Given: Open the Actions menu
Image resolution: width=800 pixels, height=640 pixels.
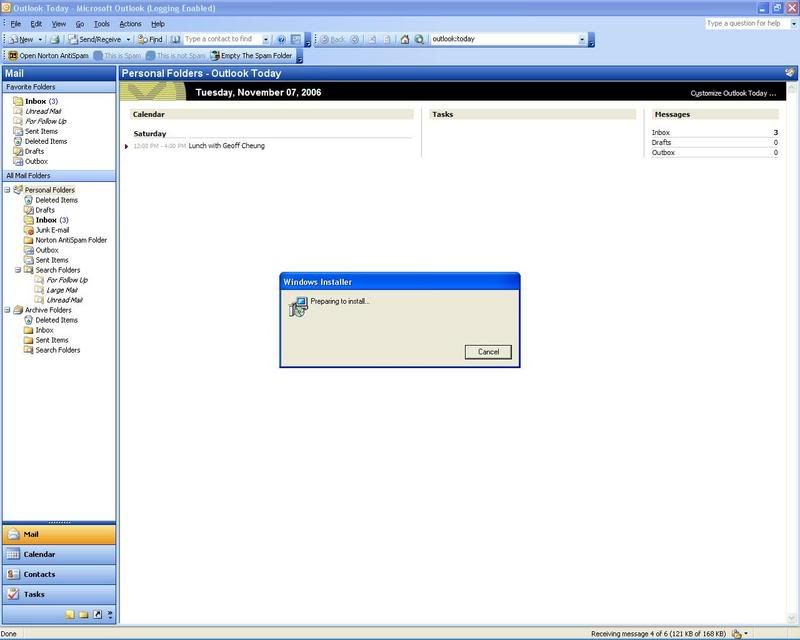Looking at the screenshot, I should click(130, 23).
